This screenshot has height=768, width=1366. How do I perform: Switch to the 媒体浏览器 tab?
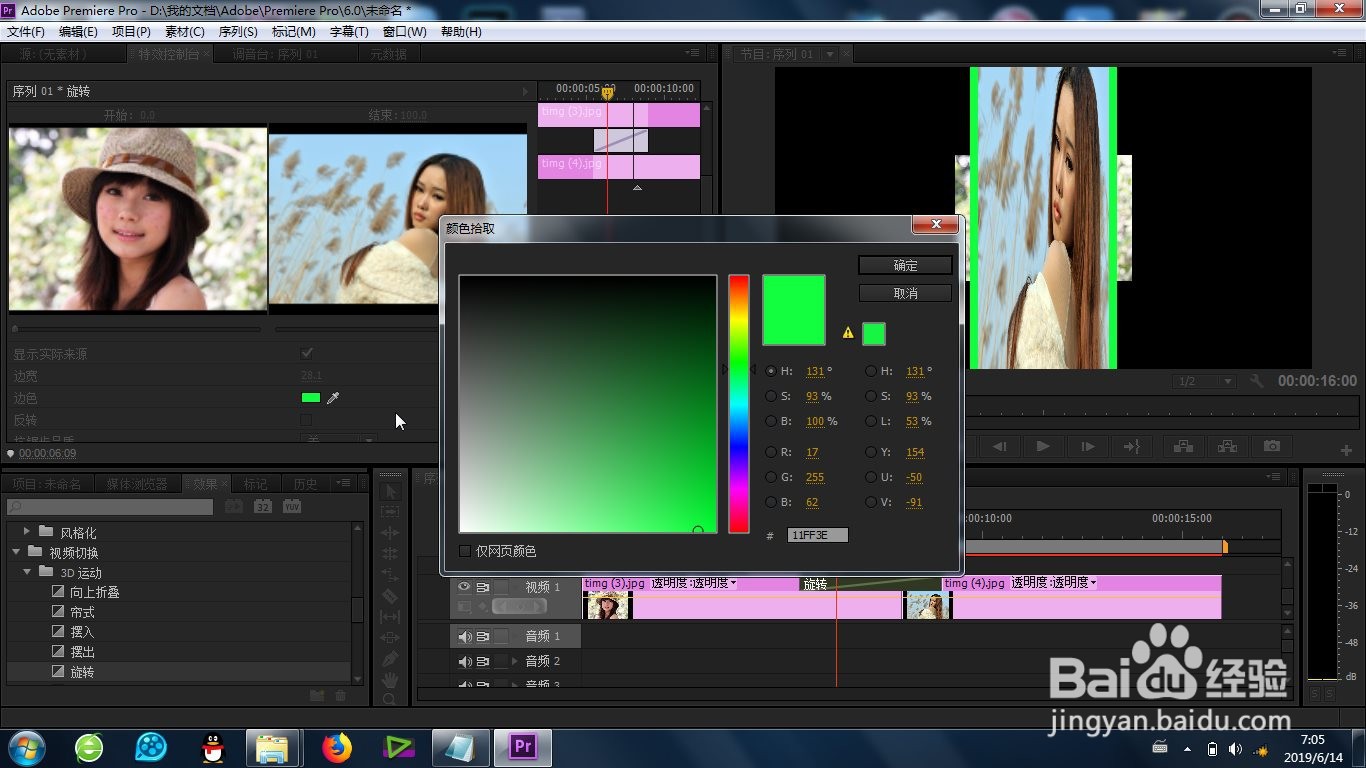tap(137, 484)
